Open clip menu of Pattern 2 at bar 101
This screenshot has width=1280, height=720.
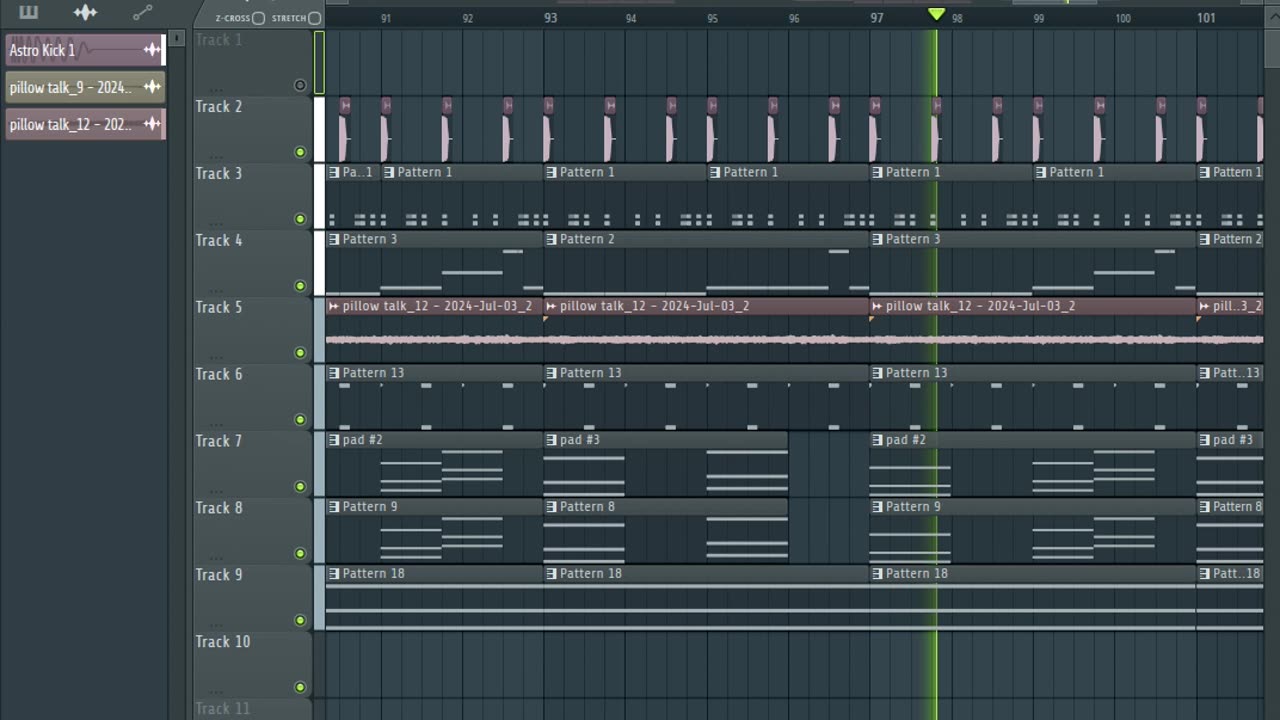tap(1205, 239)
